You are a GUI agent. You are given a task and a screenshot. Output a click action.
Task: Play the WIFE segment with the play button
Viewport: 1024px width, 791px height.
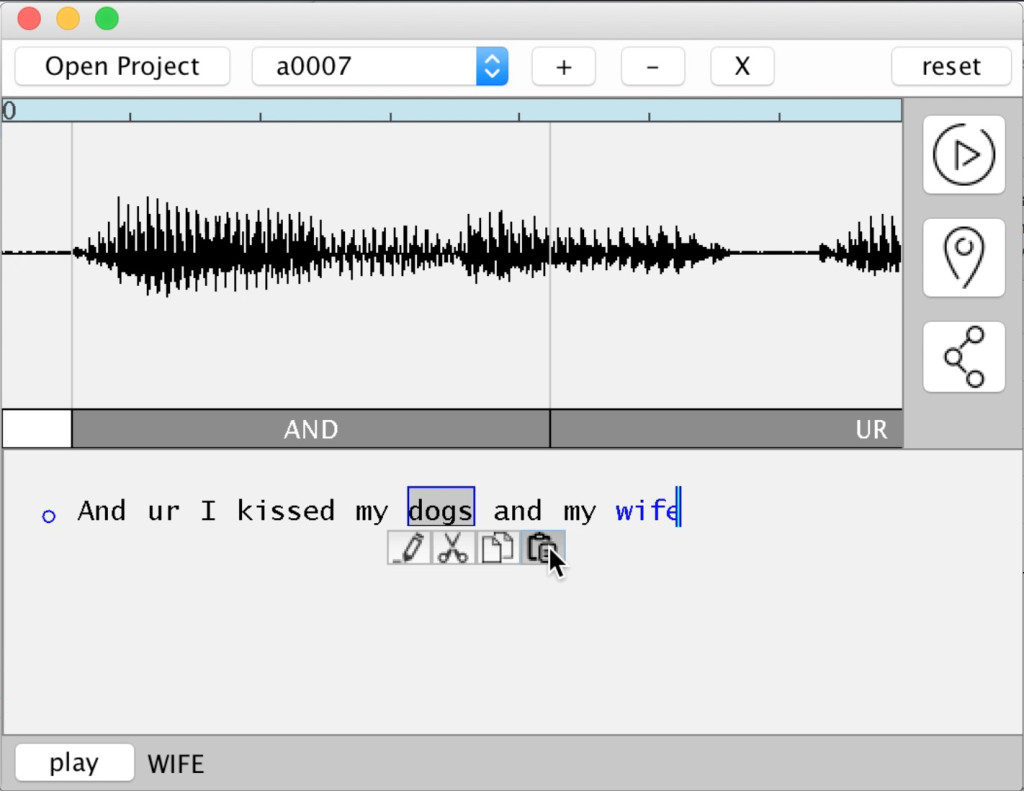[74, 762]
